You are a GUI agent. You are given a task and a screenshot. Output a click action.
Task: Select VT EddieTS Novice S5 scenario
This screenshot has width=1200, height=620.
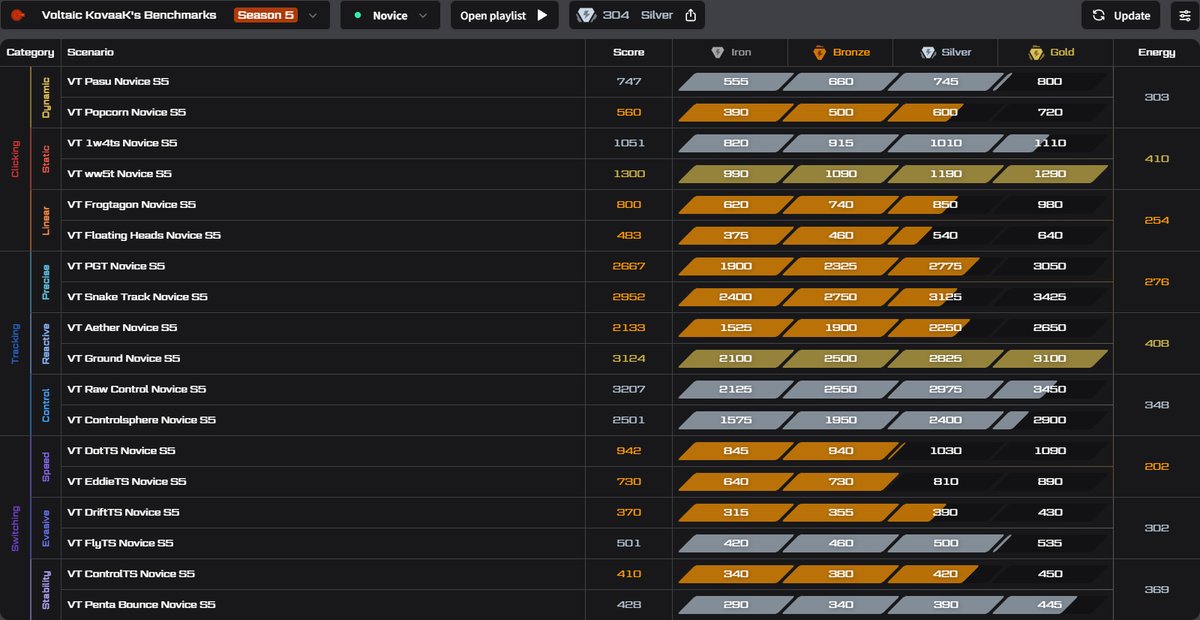tap(126, 482)
